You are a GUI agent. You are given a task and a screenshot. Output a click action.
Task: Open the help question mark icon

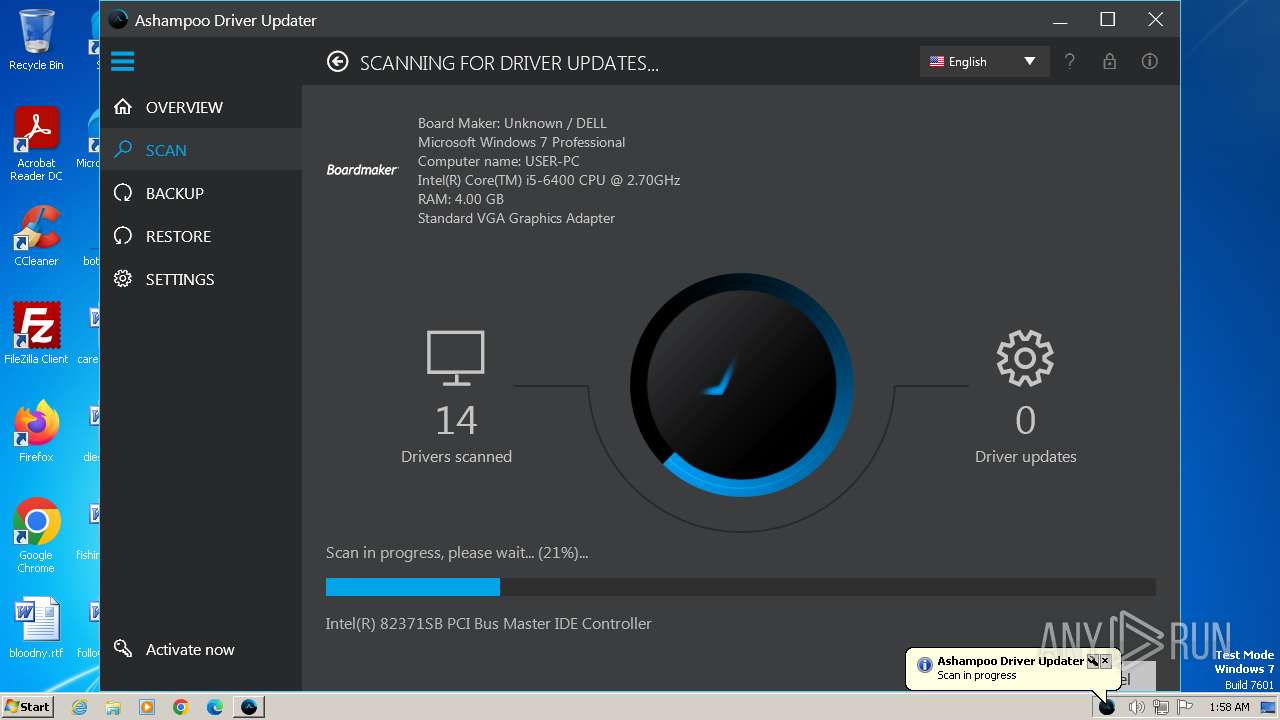(x=1070, y=61)
